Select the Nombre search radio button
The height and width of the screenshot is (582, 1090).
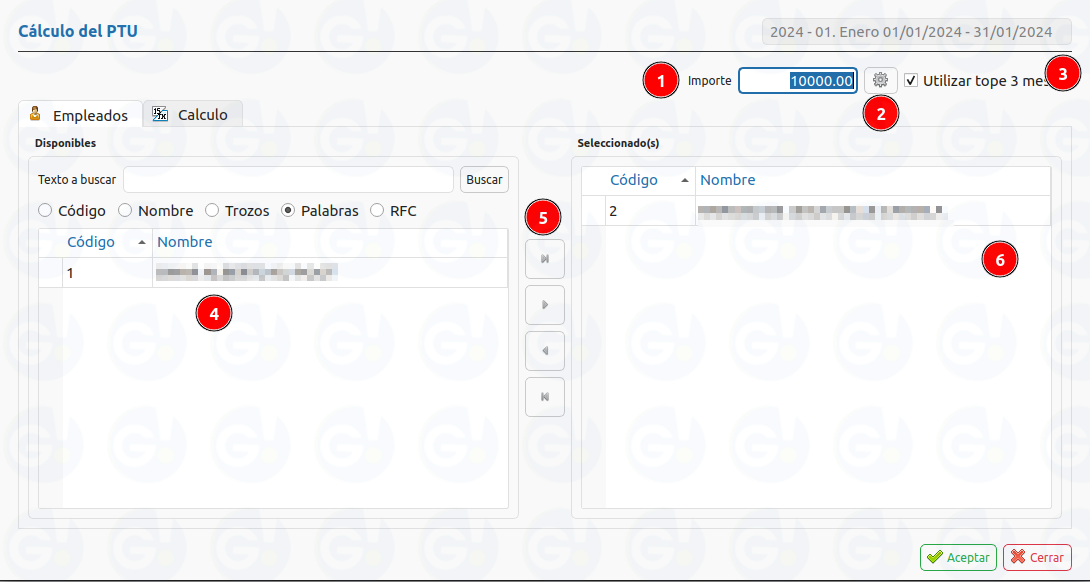tap(125, 211)
